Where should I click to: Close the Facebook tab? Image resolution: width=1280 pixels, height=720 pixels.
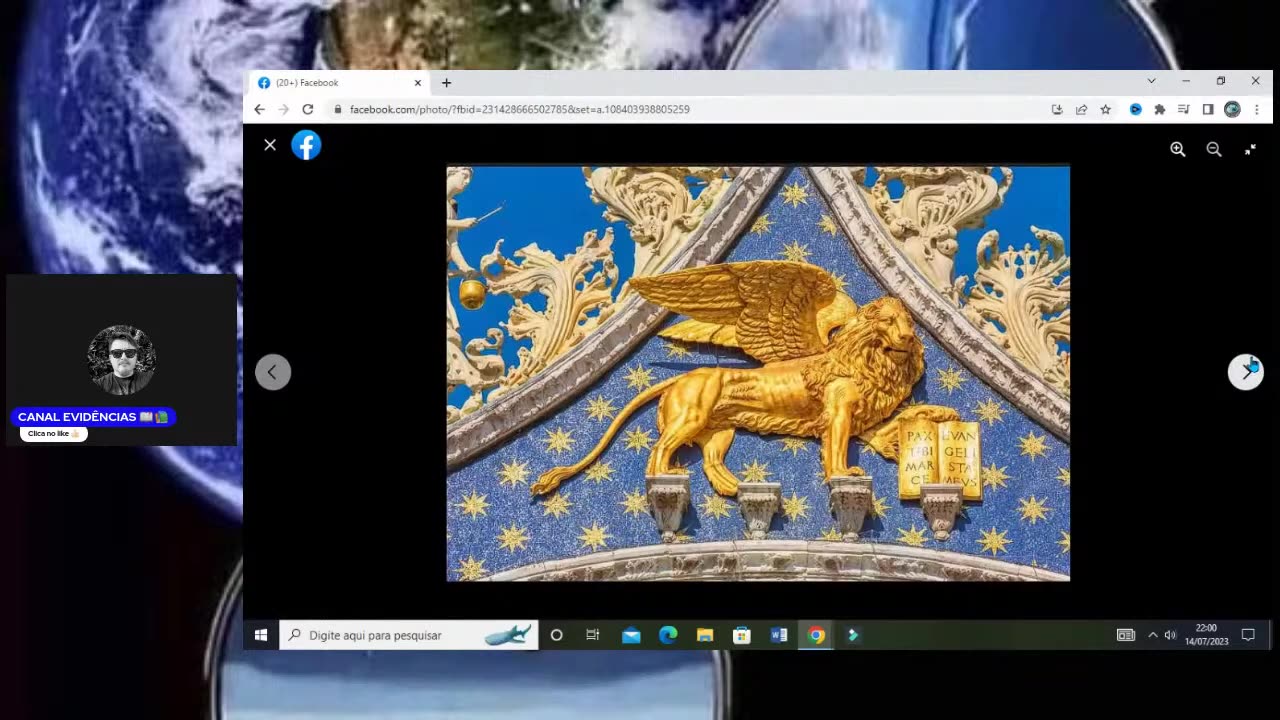[418, 83]
